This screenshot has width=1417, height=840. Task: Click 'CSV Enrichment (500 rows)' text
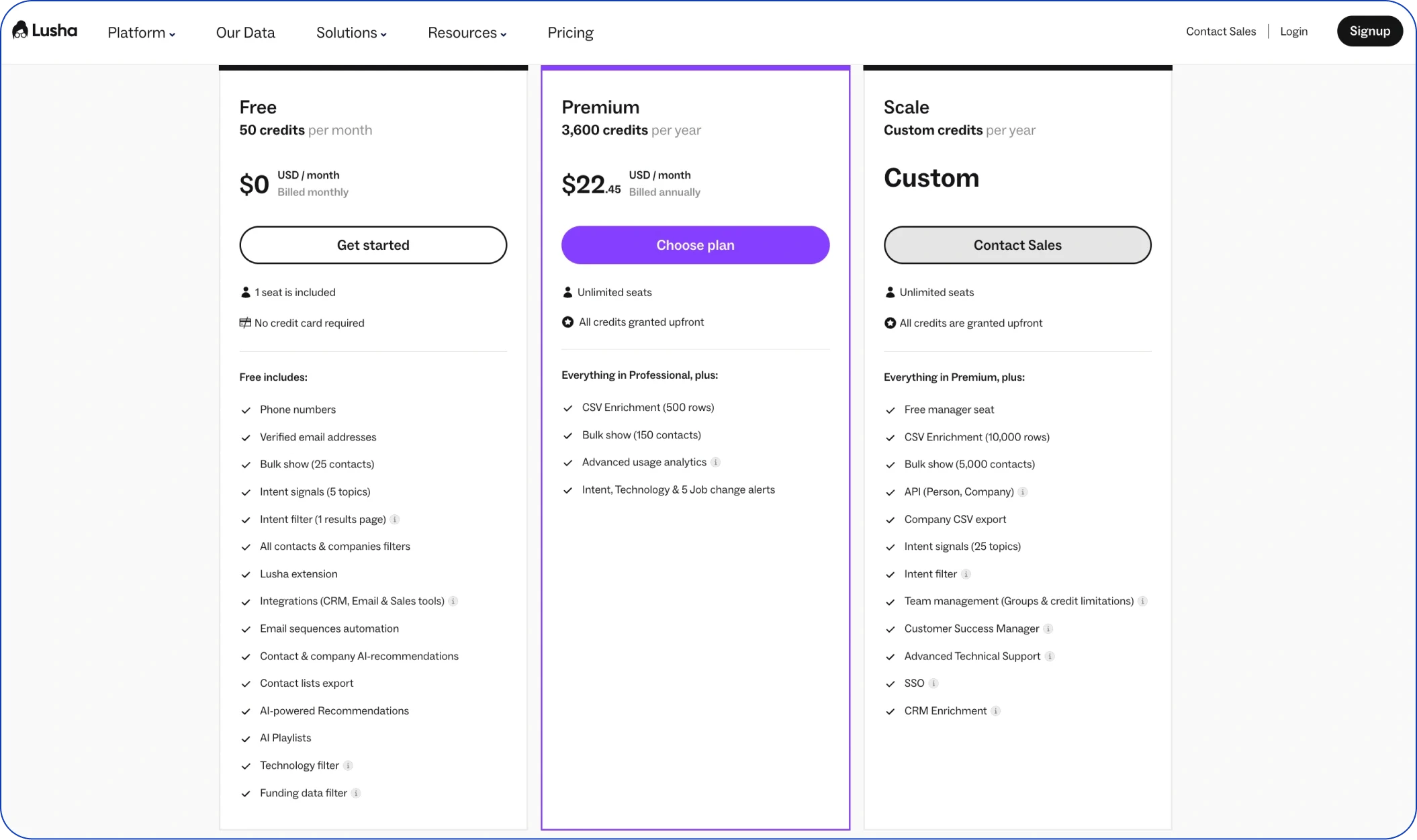point(648,408)
